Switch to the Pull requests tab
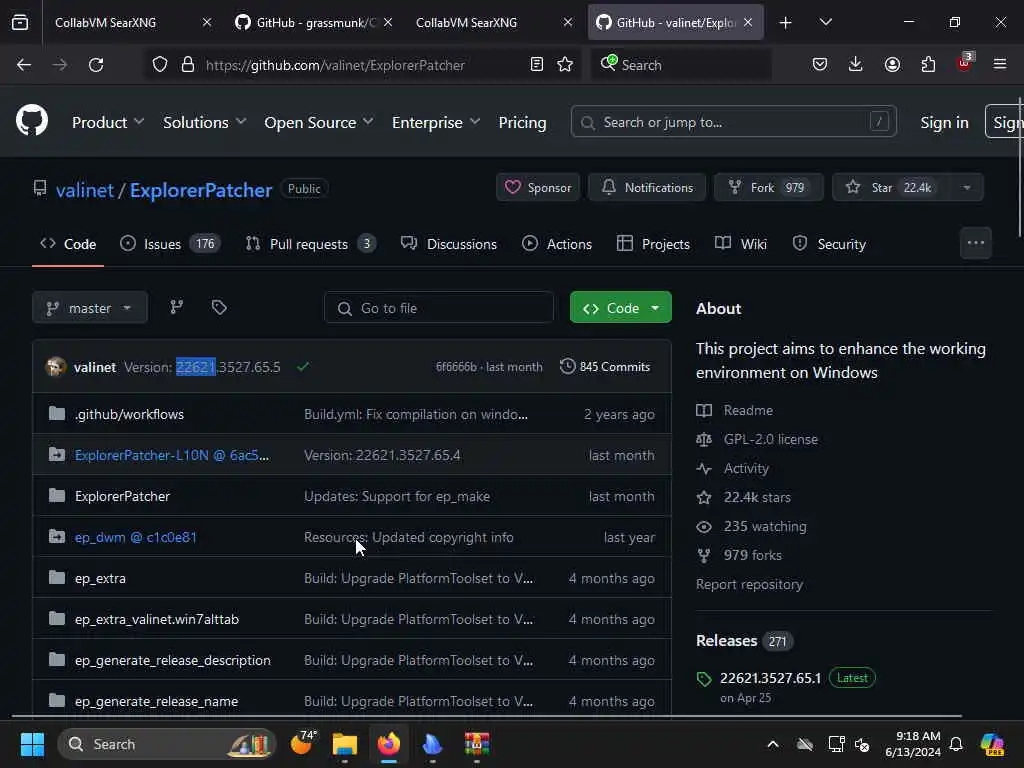Screen dimensions: 1024x768 [310, 244]
